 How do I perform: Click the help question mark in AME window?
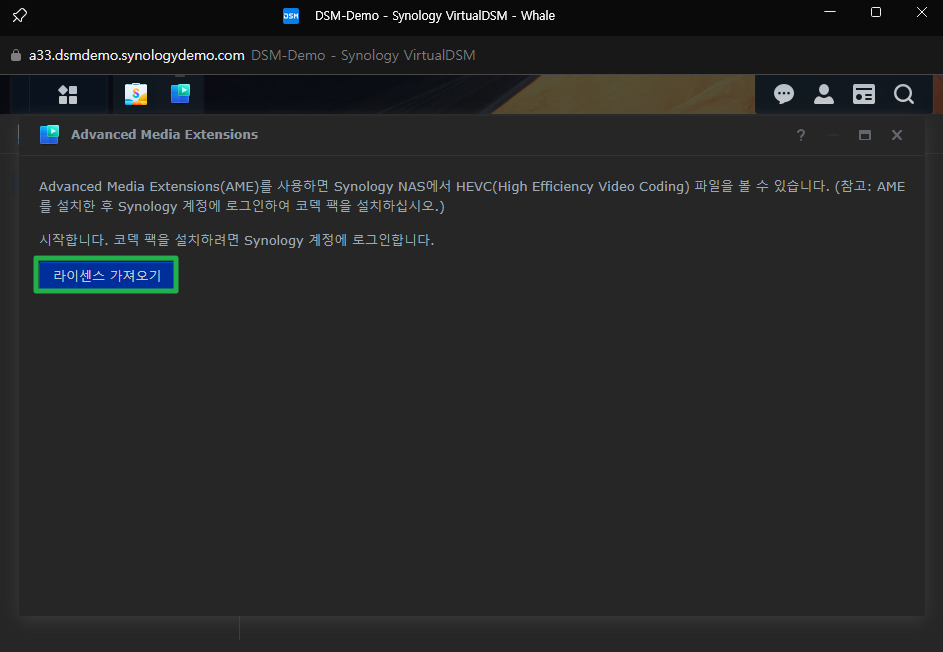pos(801,135)
